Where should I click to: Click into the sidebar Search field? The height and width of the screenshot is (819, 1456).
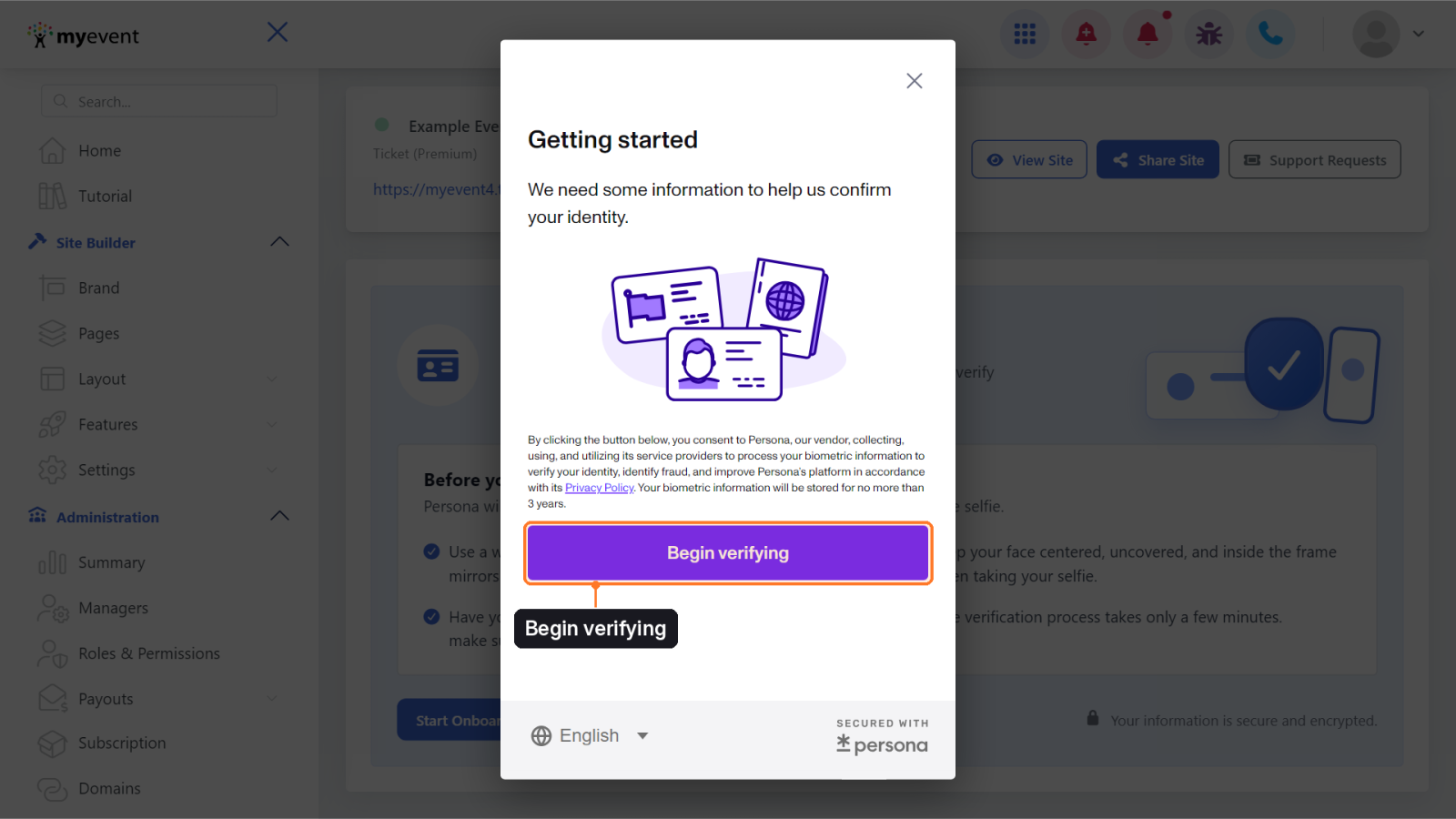159,101
